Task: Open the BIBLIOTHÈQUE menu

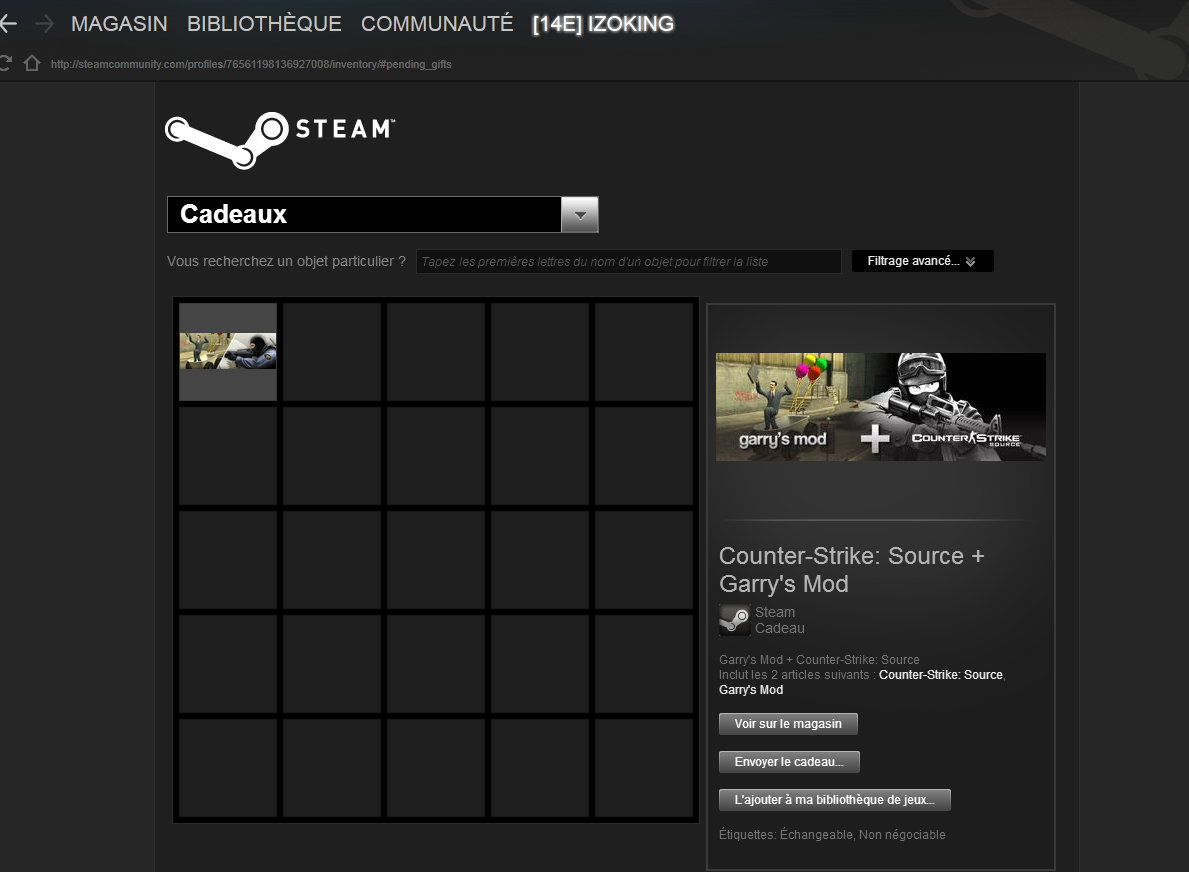Action: (264, 24)
